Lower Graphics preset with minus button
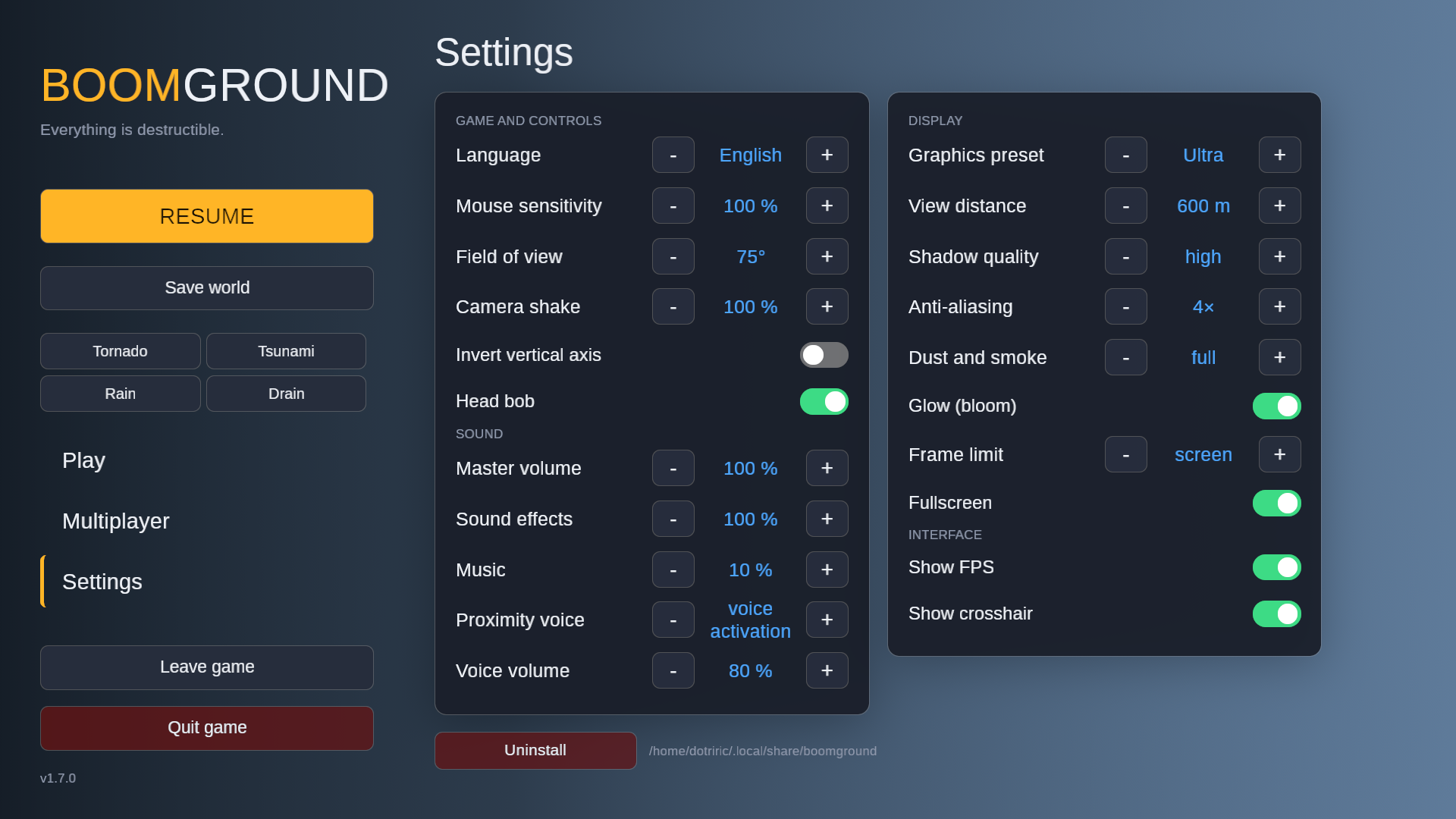 tap(1125, 155)
